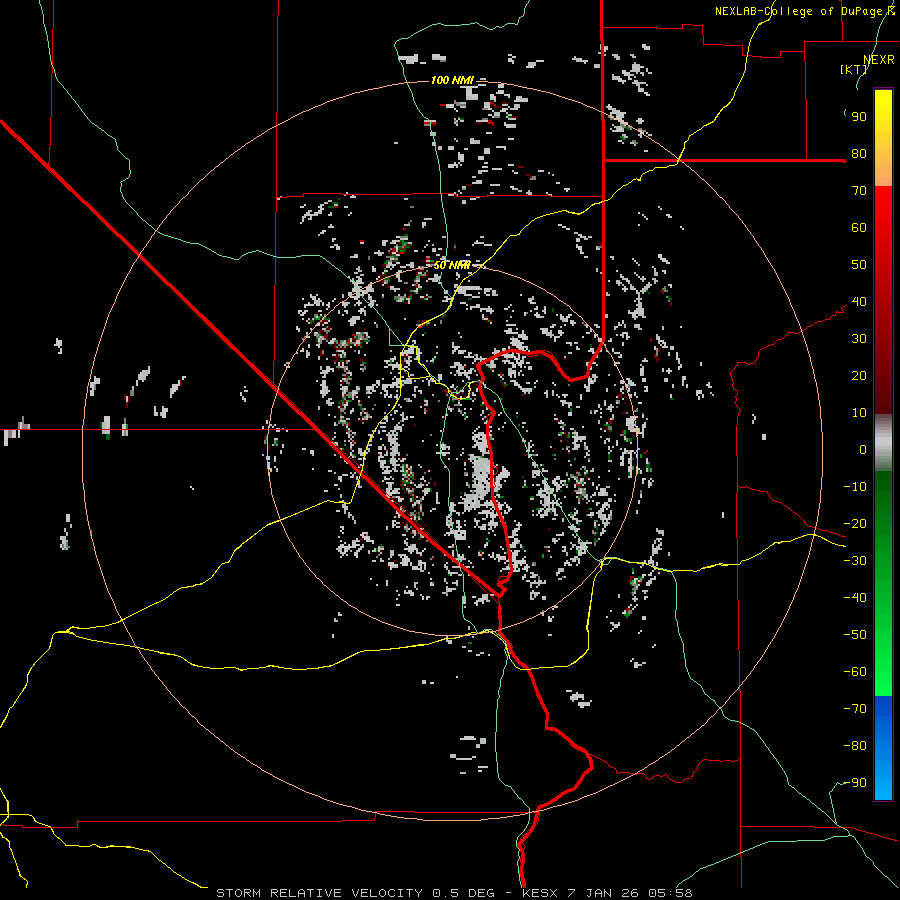Select the -10 value on the velocity scale
Image resolution: width=900 pixels, height=900 pixels.
[855, 487]
